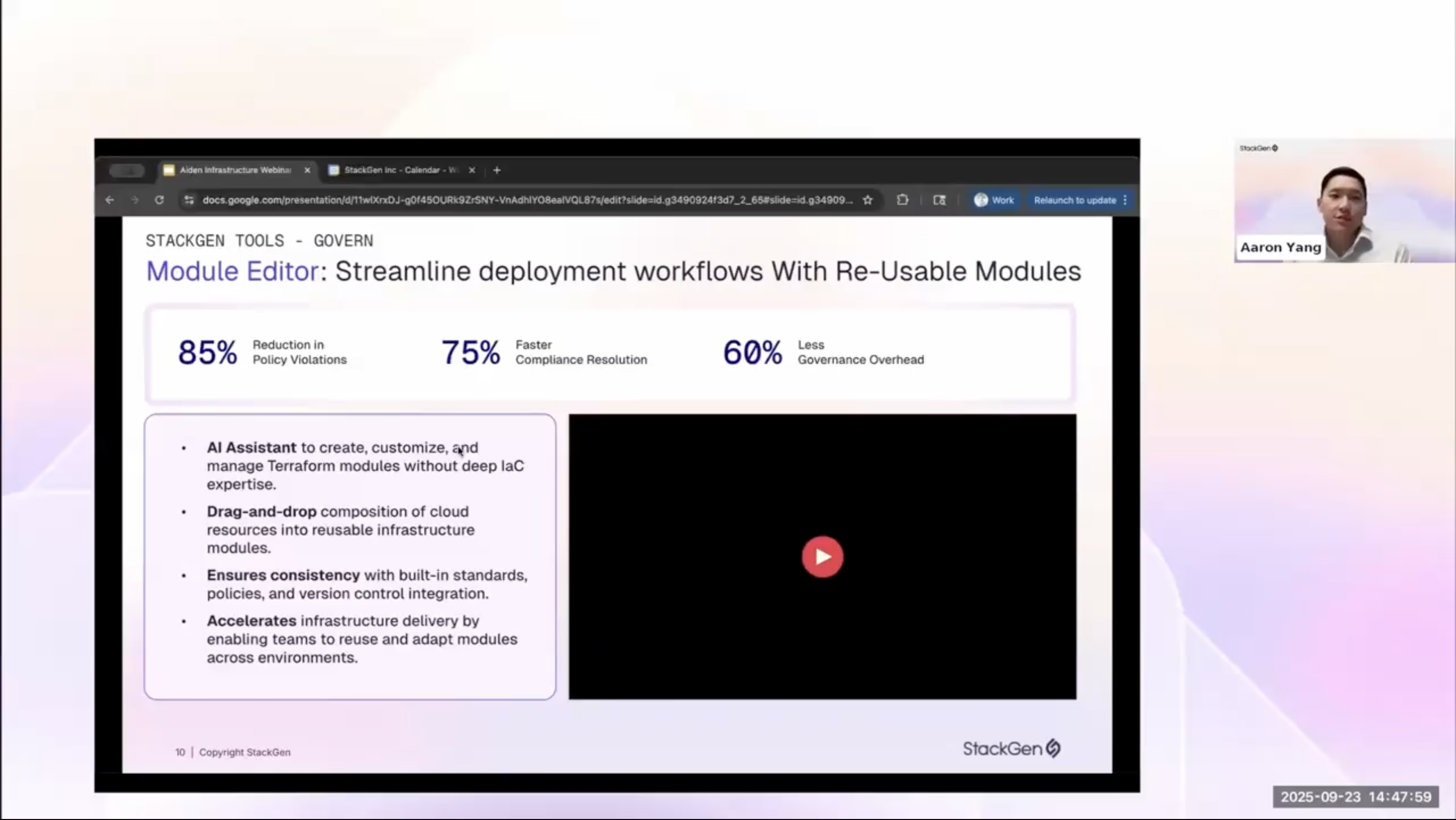
Task: Play the embedded slide video
Action: (x=823, y=557)
